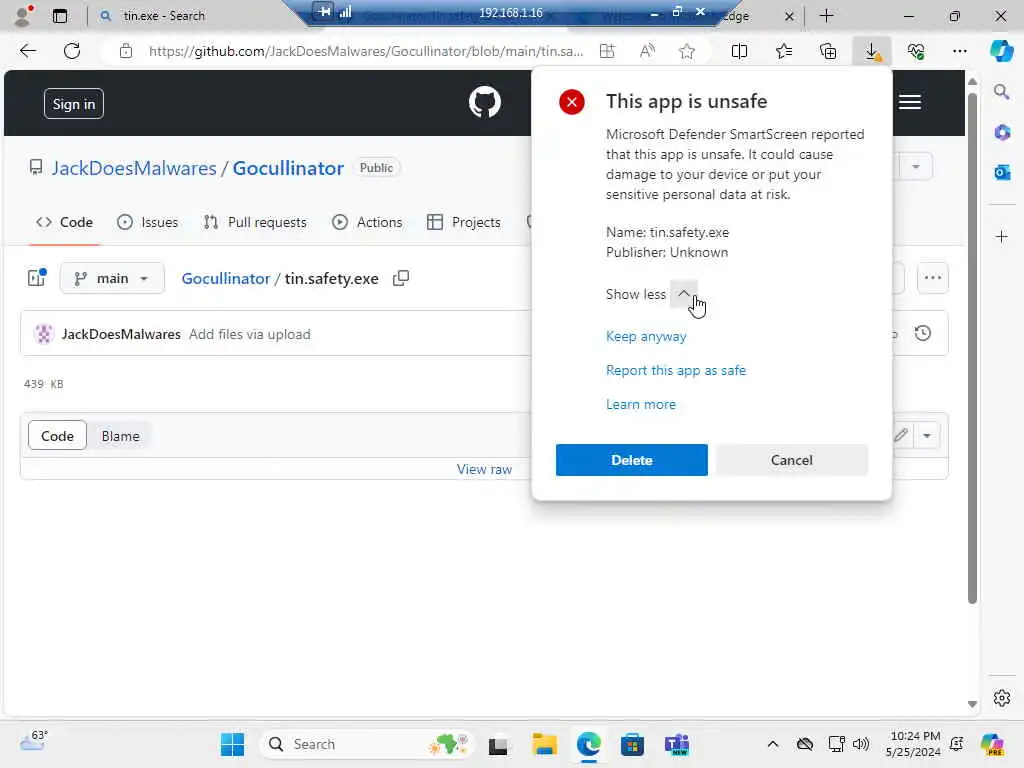Click Cancel in the unsafe dialog
Viewport: 1024px width, 768px height.
click(792, 460)
